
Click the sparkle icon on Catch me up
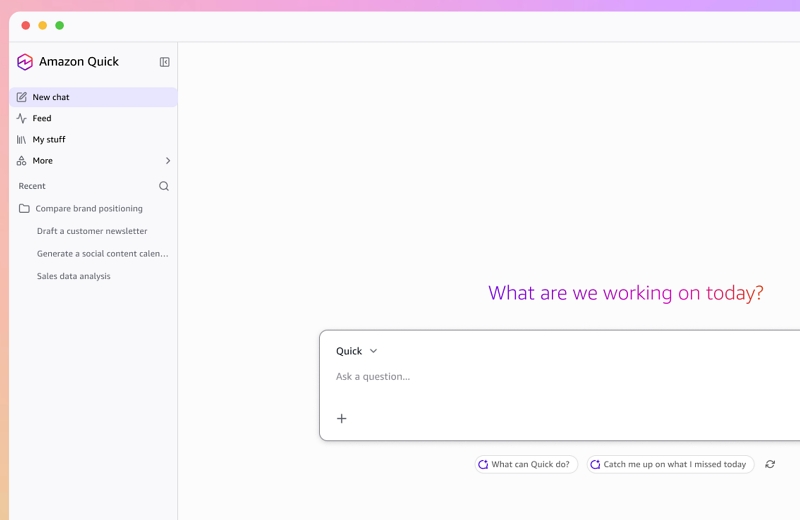[595, 464]
